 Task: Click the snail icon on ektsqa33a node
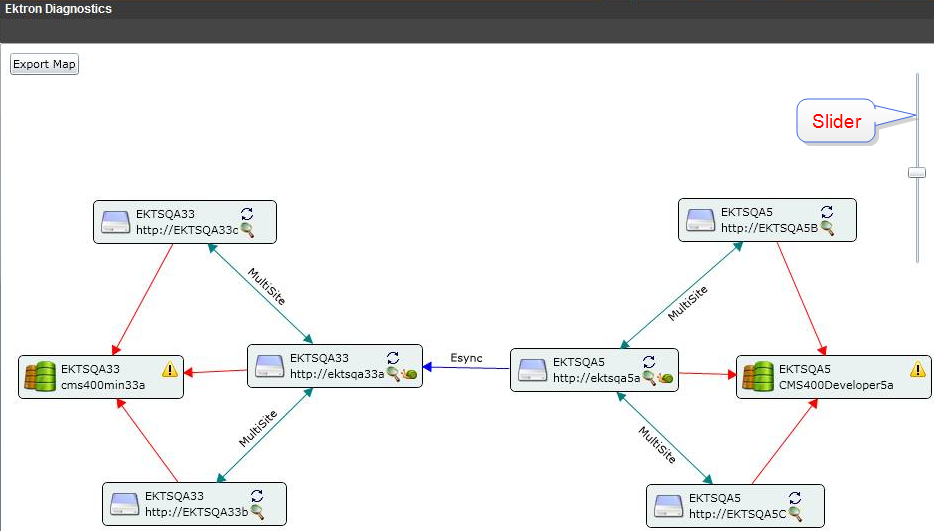click(409, 374)
